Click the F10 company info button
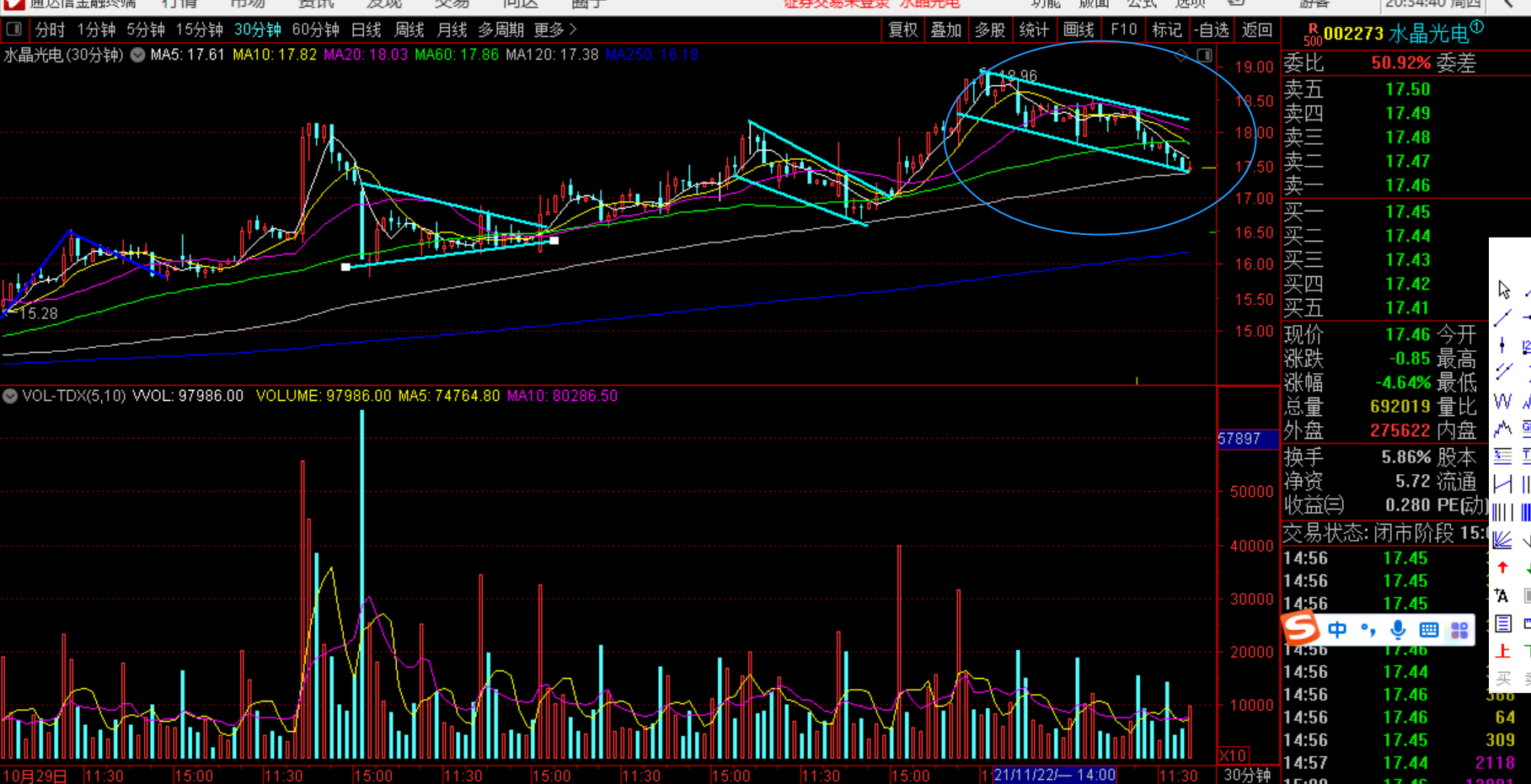Image resolution: width=1531 pixels, height=784 pixels. [1123, 29]
